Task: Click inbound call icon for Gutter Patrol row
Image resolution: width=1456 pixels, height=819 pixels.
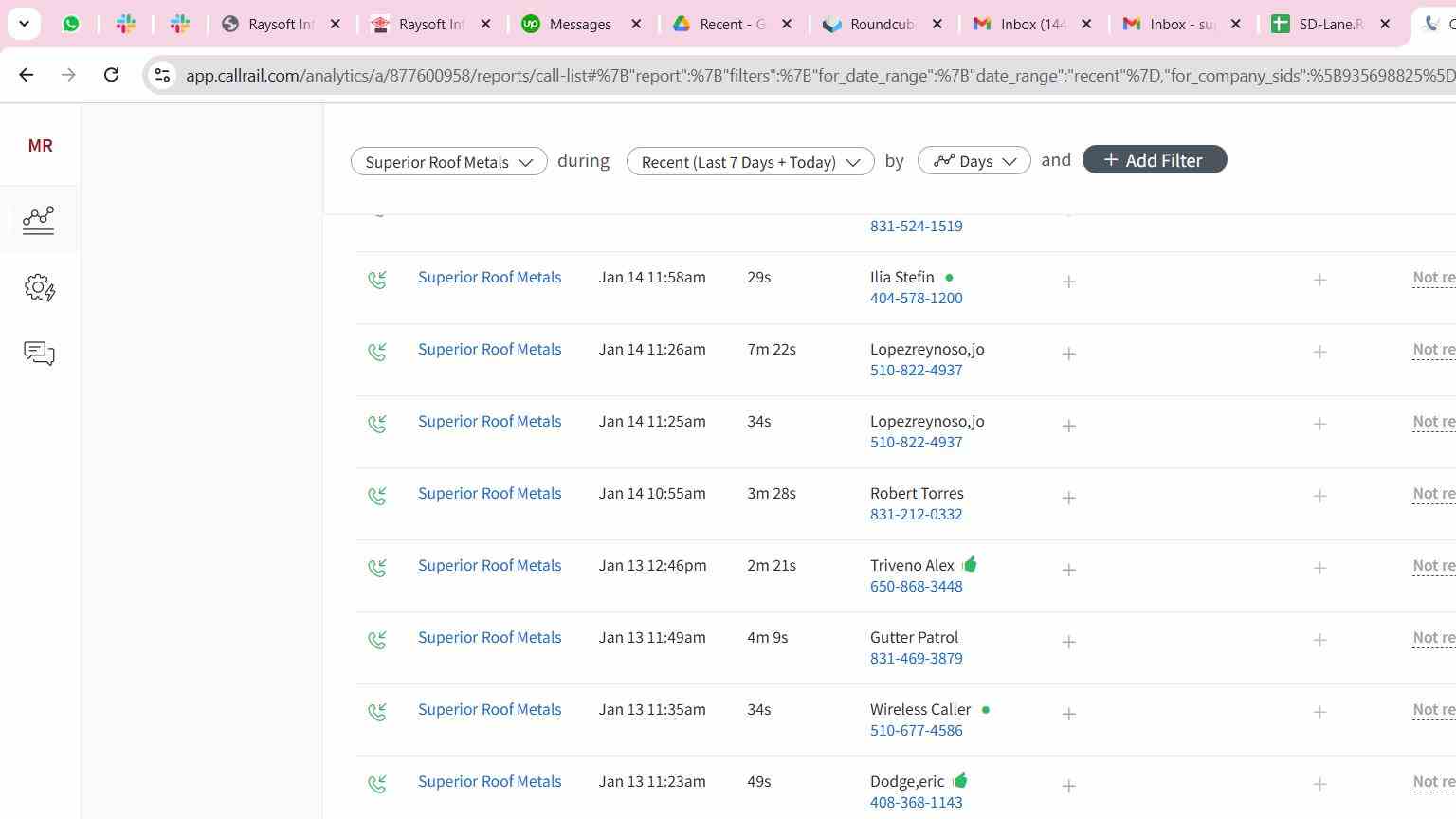Action: tap(377, 640)
